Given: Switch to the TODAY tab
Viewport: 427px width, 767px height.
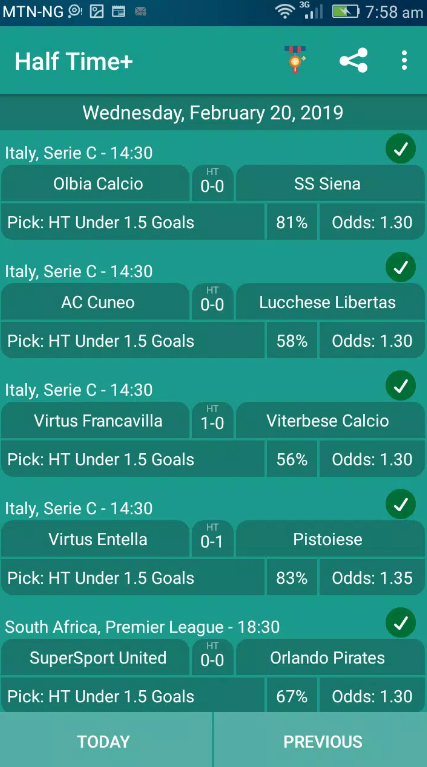Looking at the screenshot, I should tap(106, 740).
